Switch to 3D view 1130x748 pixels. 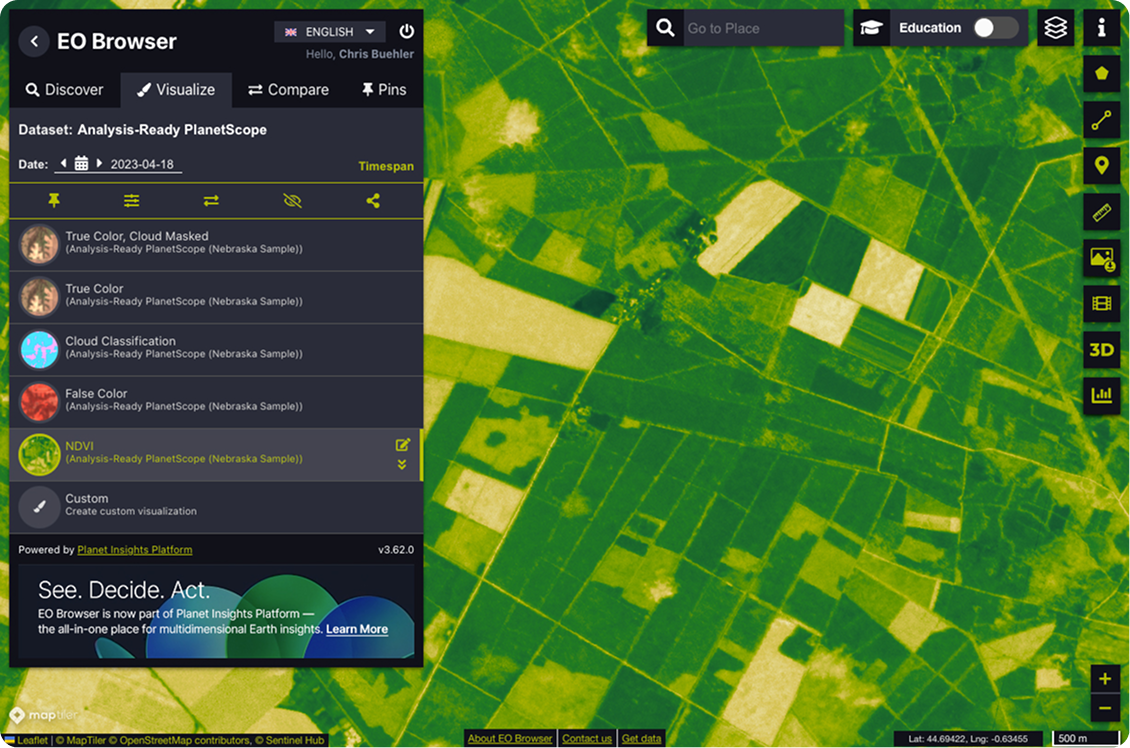(1101, 349)
